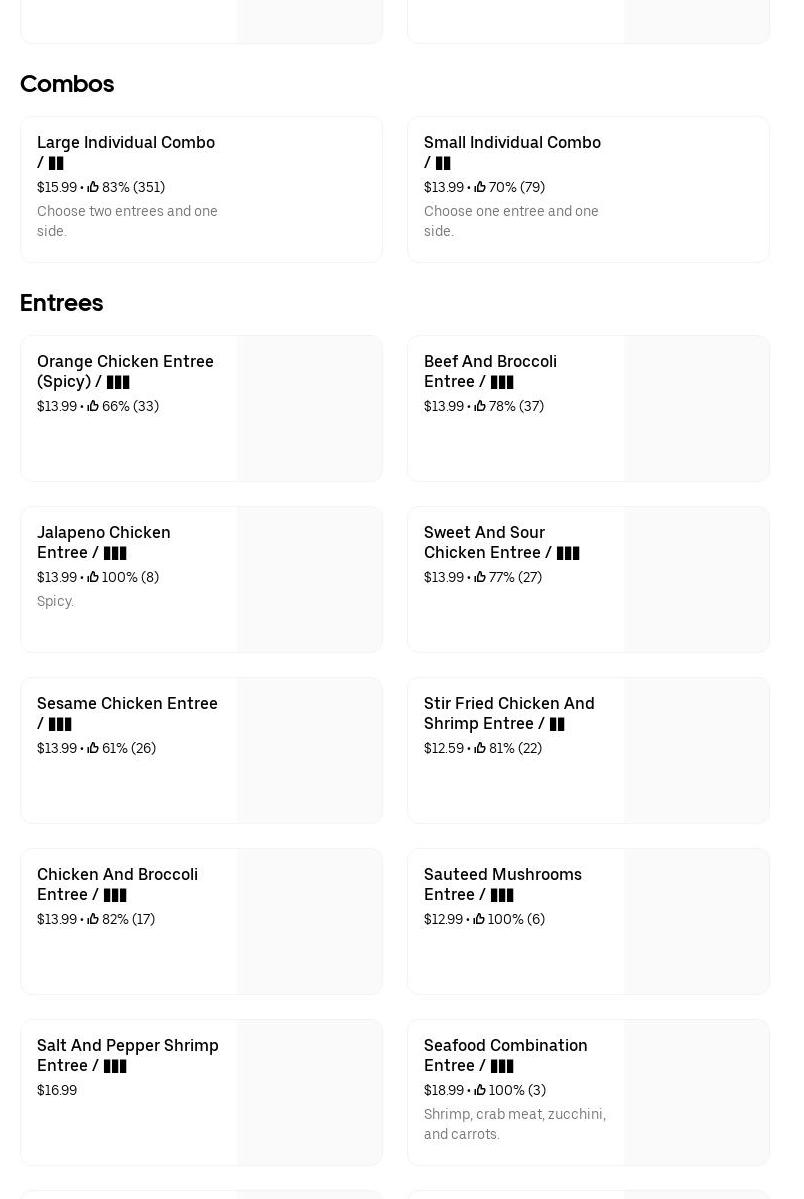Click thumbs-up icon for Sesame Chicken Entree
The width and height of the screenshot is (804, 1199).
coord(93,748)
